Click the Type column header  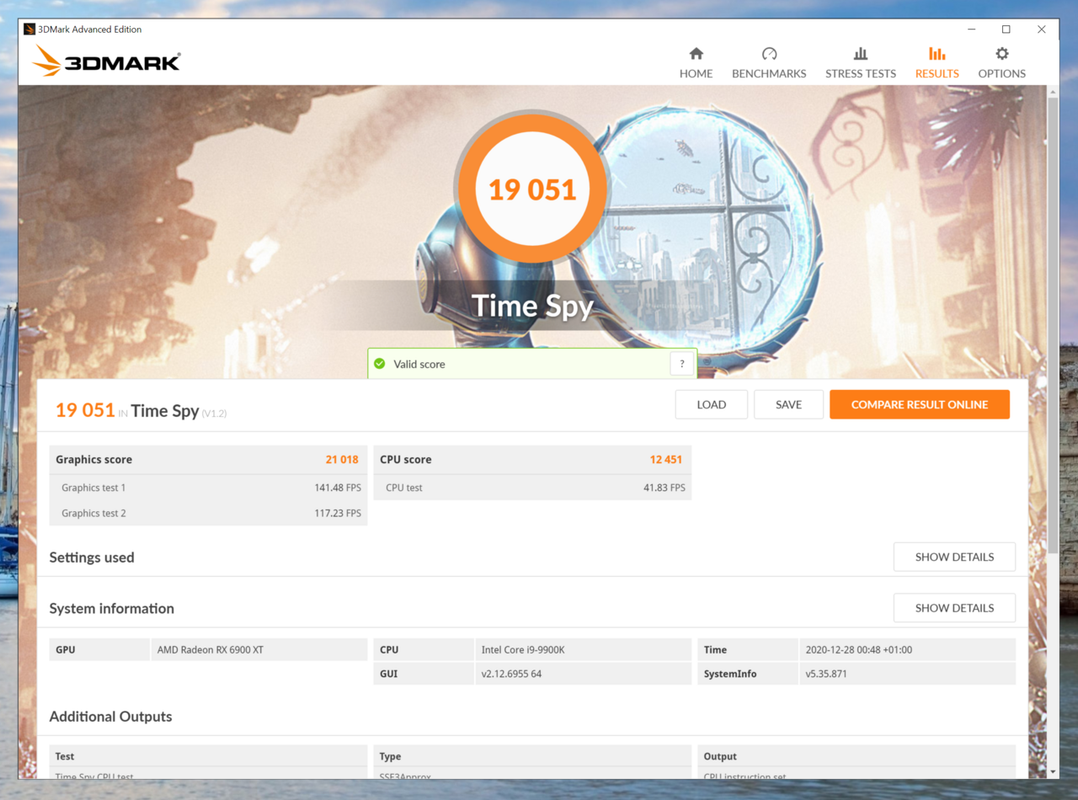[390, 756]
